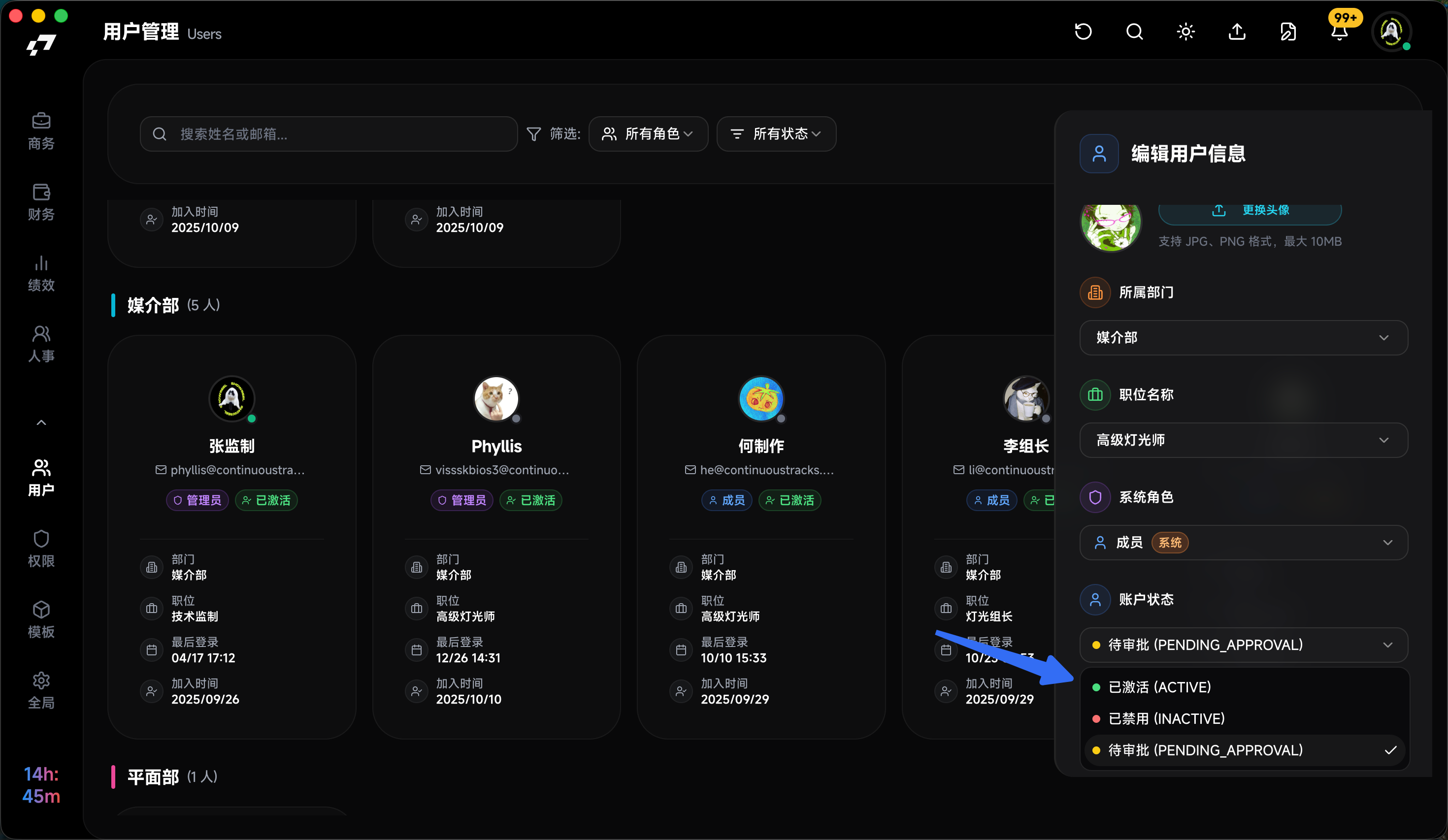The image size is (1448, 840).
Task: Open 李组长 user card avatar
Action: point(1026,399)
